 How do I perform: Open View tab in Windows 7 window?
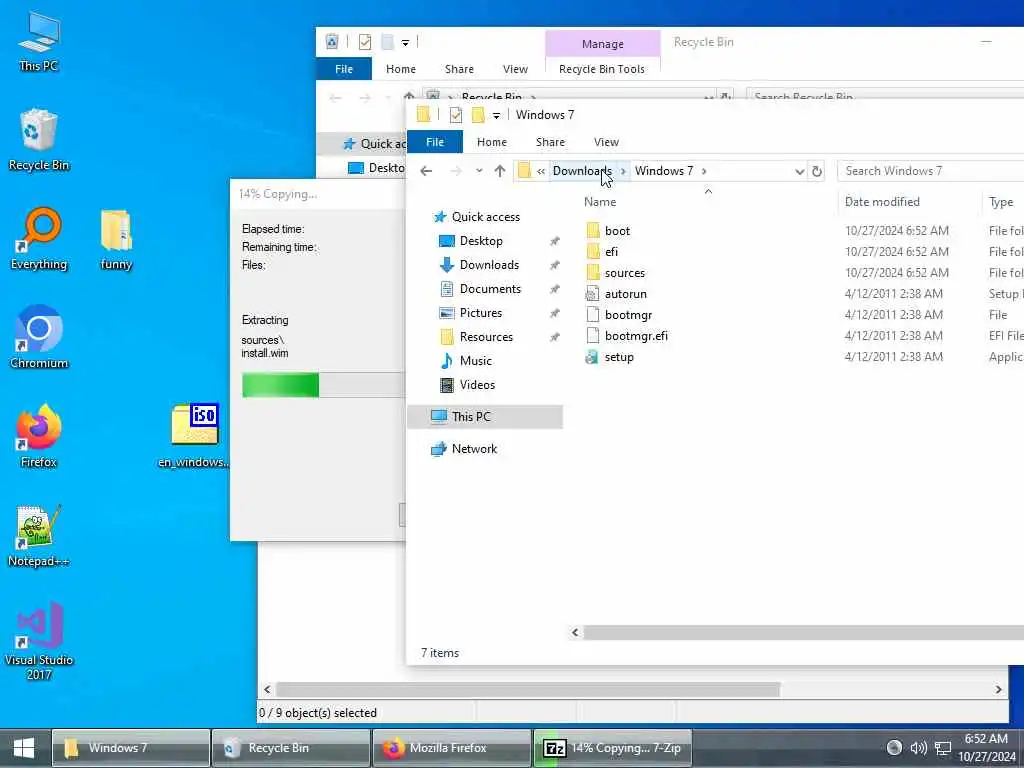[x=606, y=142]
